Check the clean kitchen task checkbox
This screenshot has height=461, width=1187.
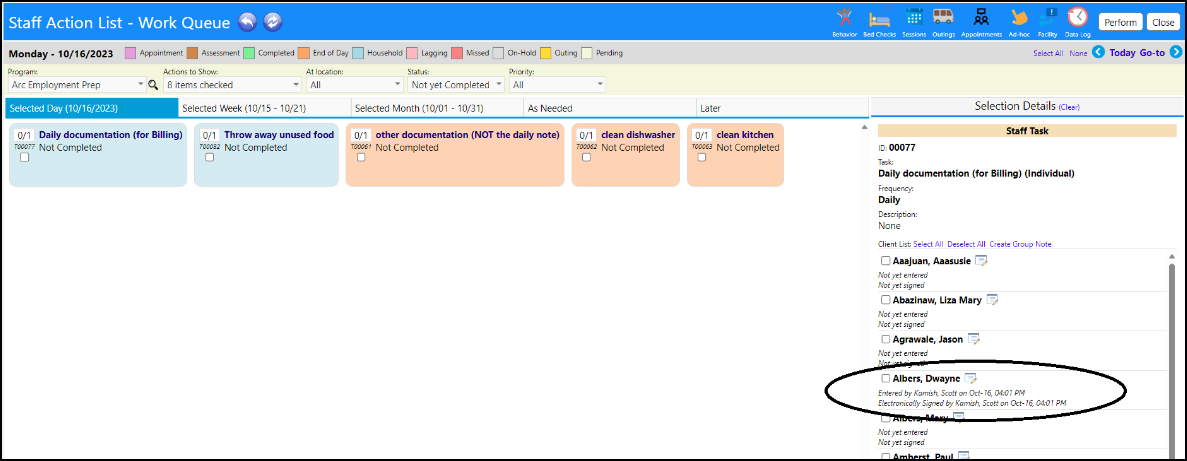pos(702,157)
